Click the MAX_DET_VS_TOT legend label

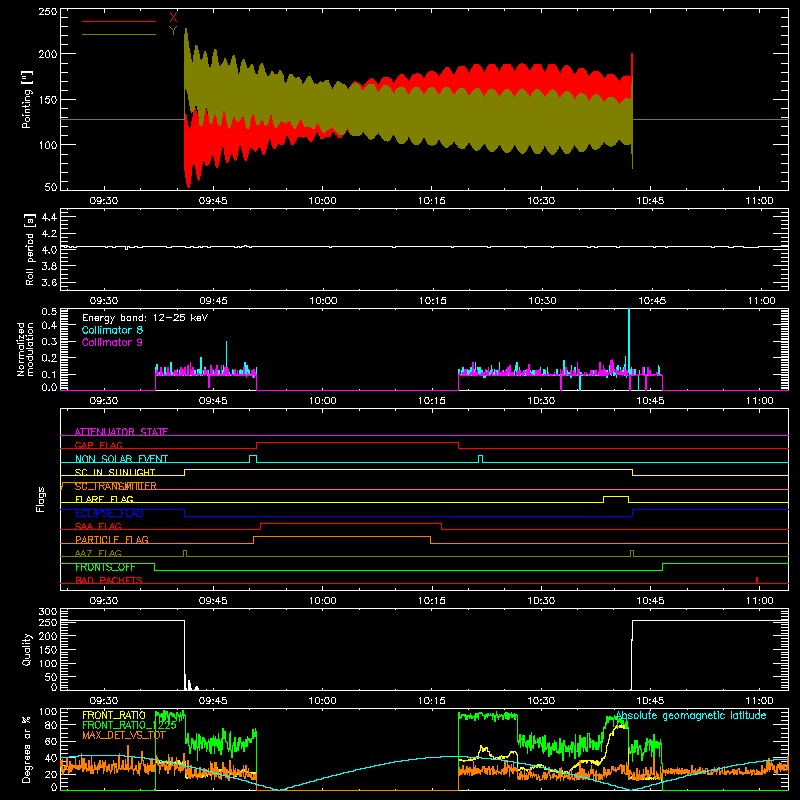coord(124,735)
